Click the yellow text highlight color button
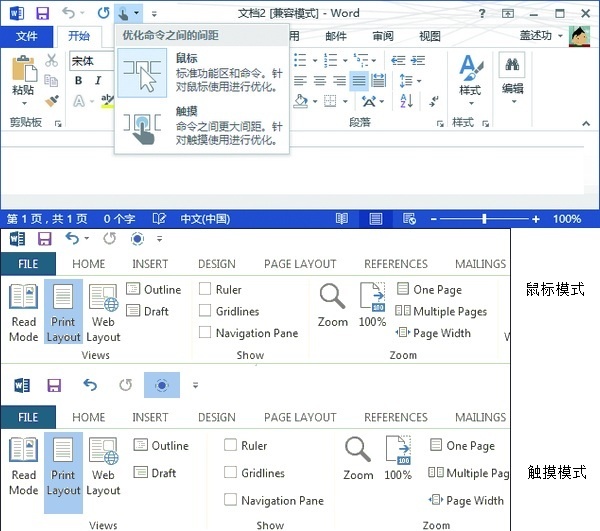This screenshot has width=600, height=531. [x=107, y=101]
